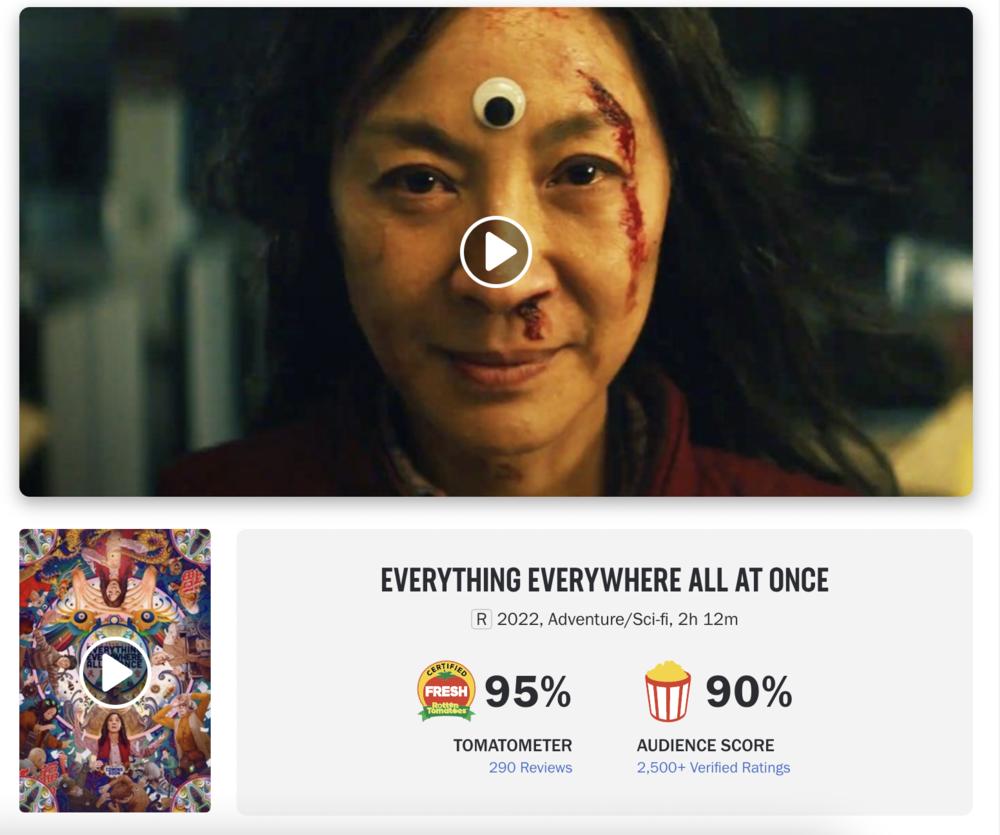Start the video on the movie poster
This screenshot has height=835, width=1000.
click(115, 672)
